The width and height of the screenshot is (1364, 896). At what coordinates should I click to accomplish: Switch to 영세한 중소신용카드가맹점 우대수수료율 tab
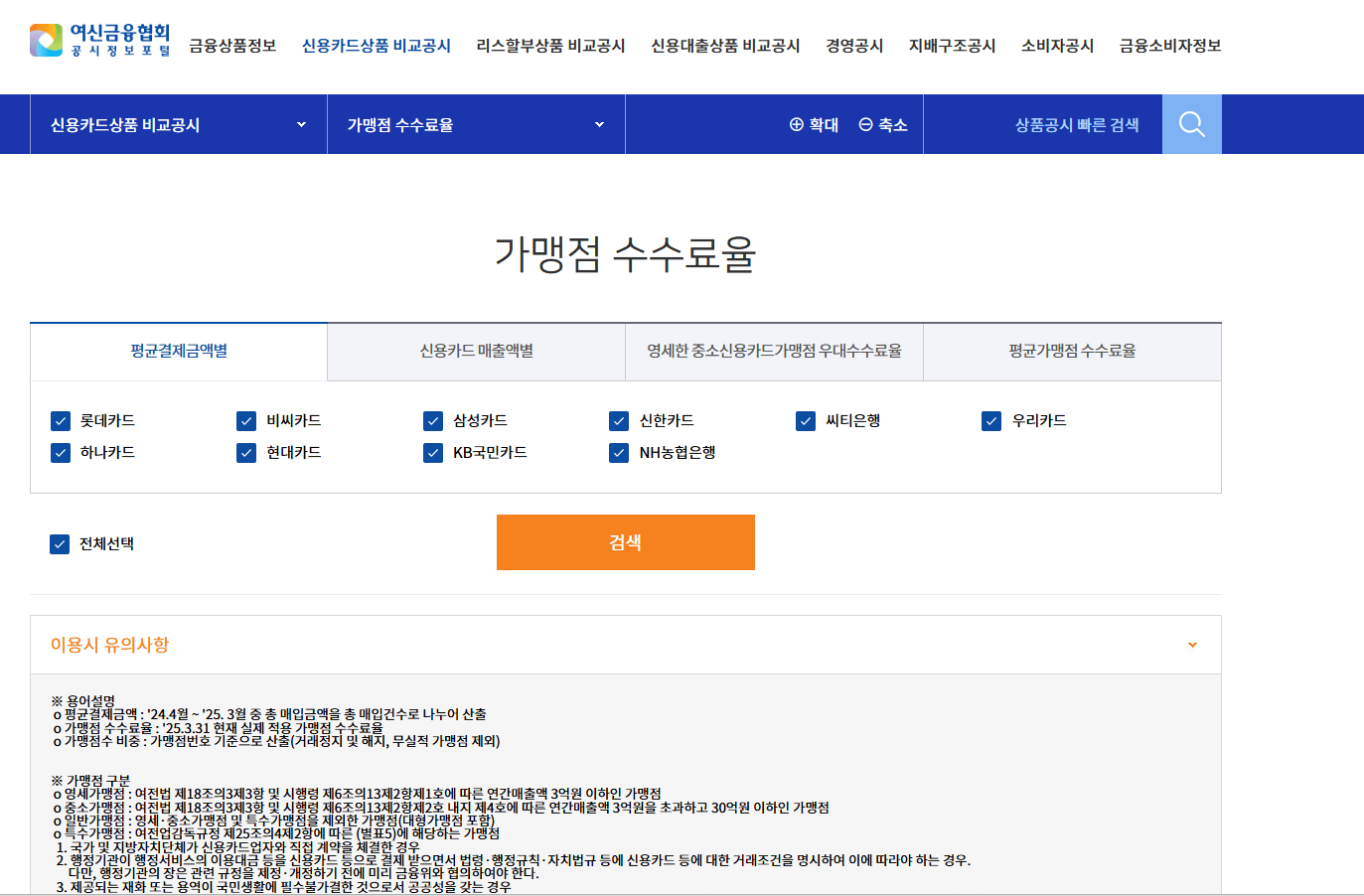coord(775,351)
